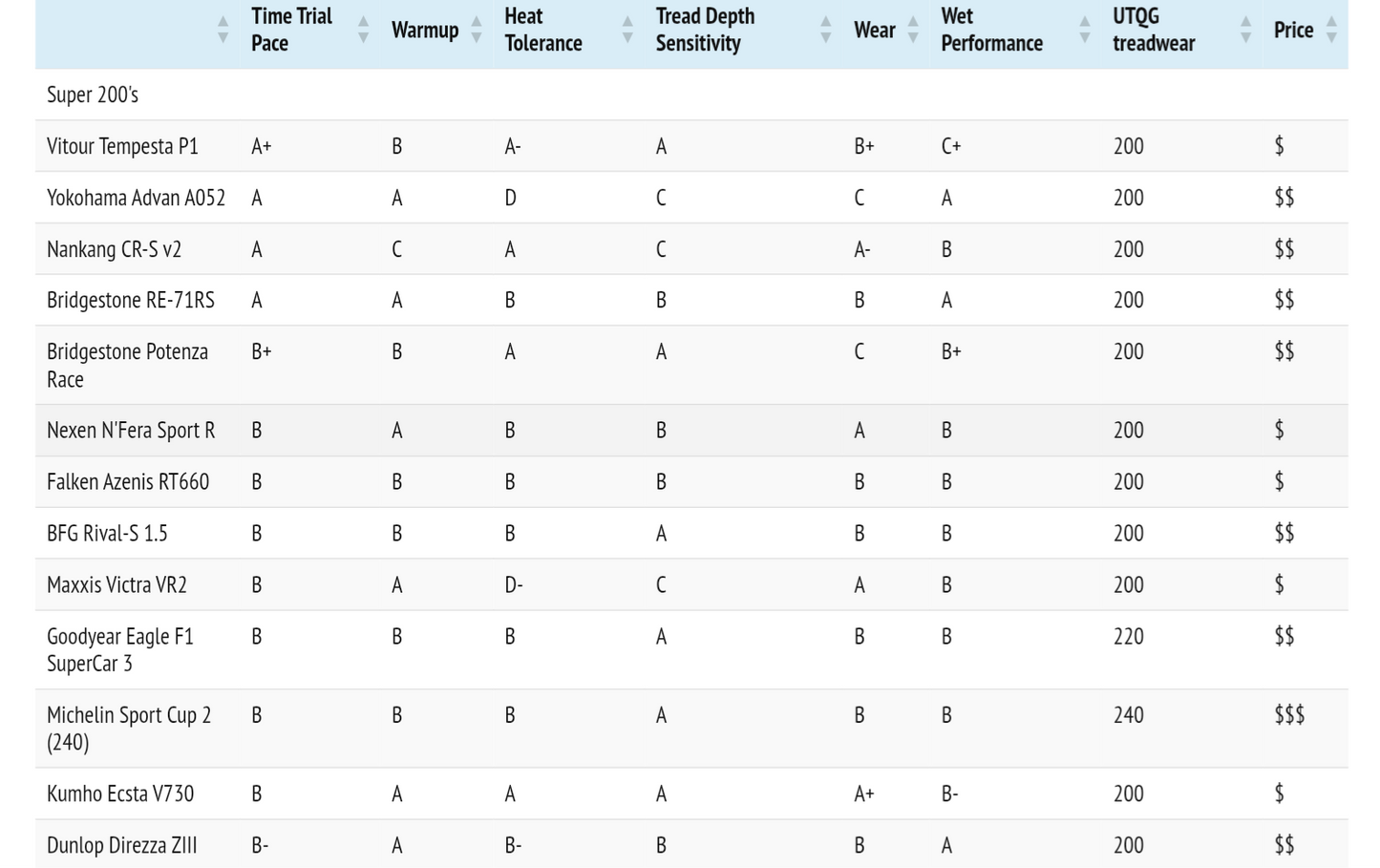Sort by the first tire name column arrows

tap(223, 30)
